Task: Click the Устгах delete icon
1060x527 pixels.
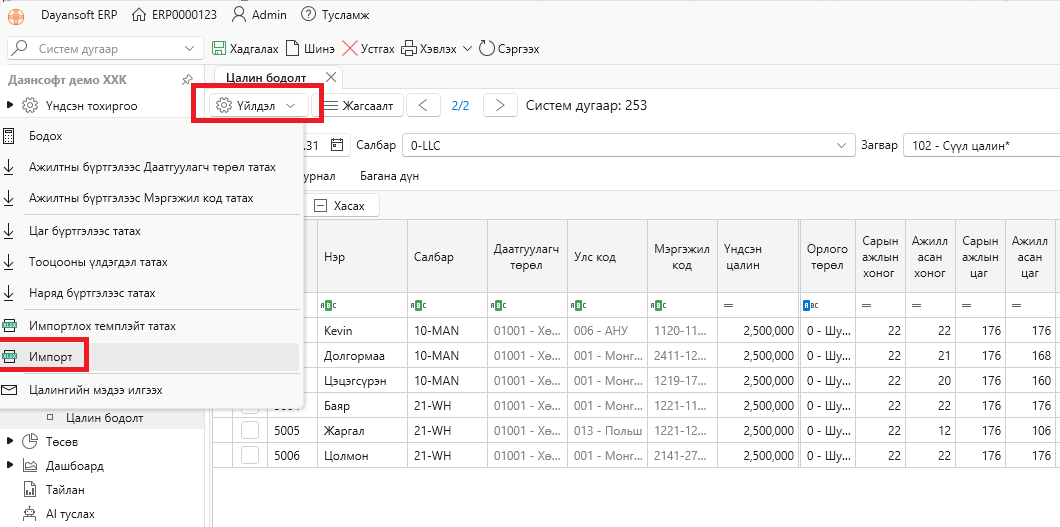Action: coord(350,49)
